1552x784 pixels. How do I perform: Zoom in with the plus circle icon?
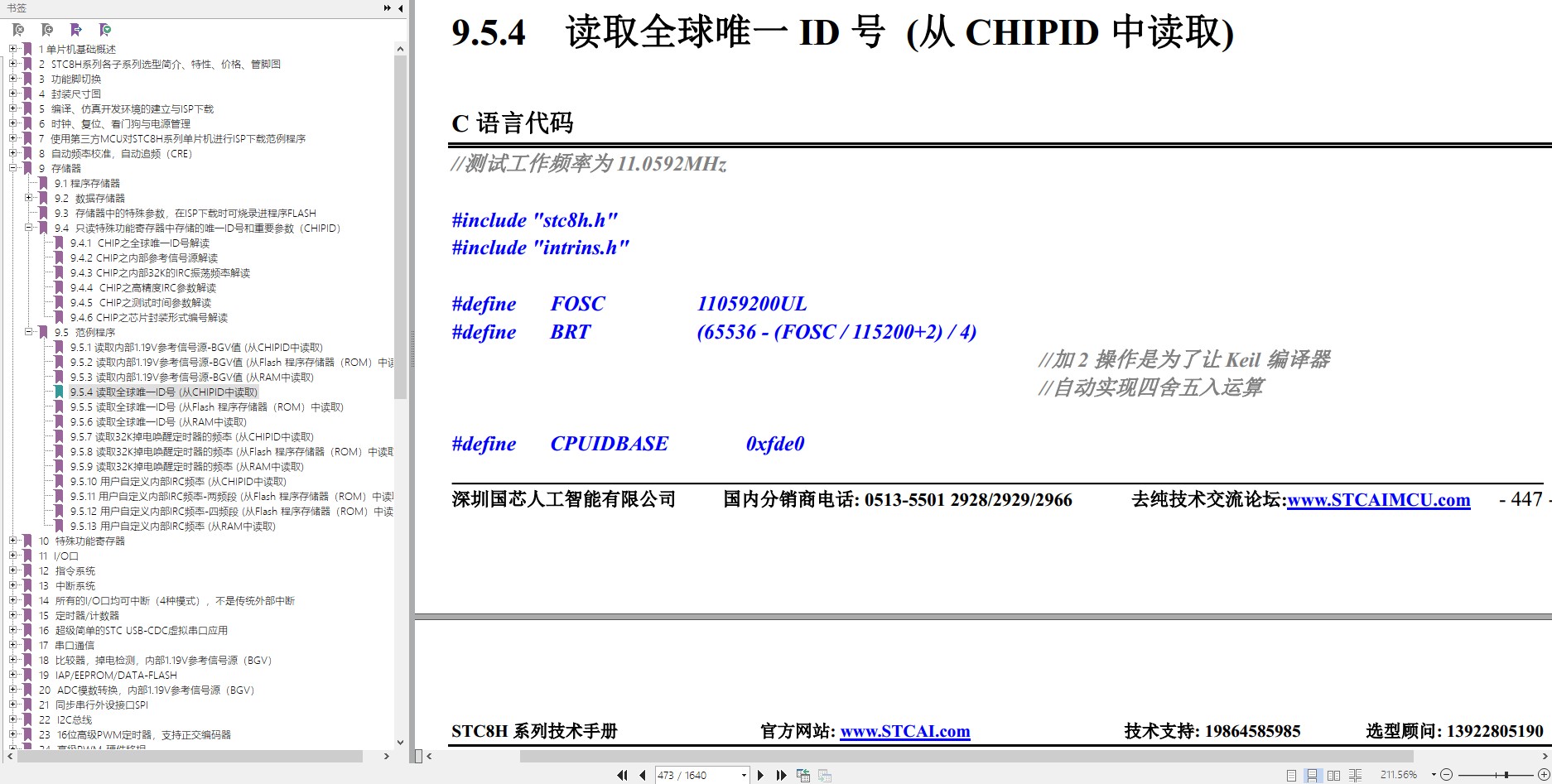1544,775
